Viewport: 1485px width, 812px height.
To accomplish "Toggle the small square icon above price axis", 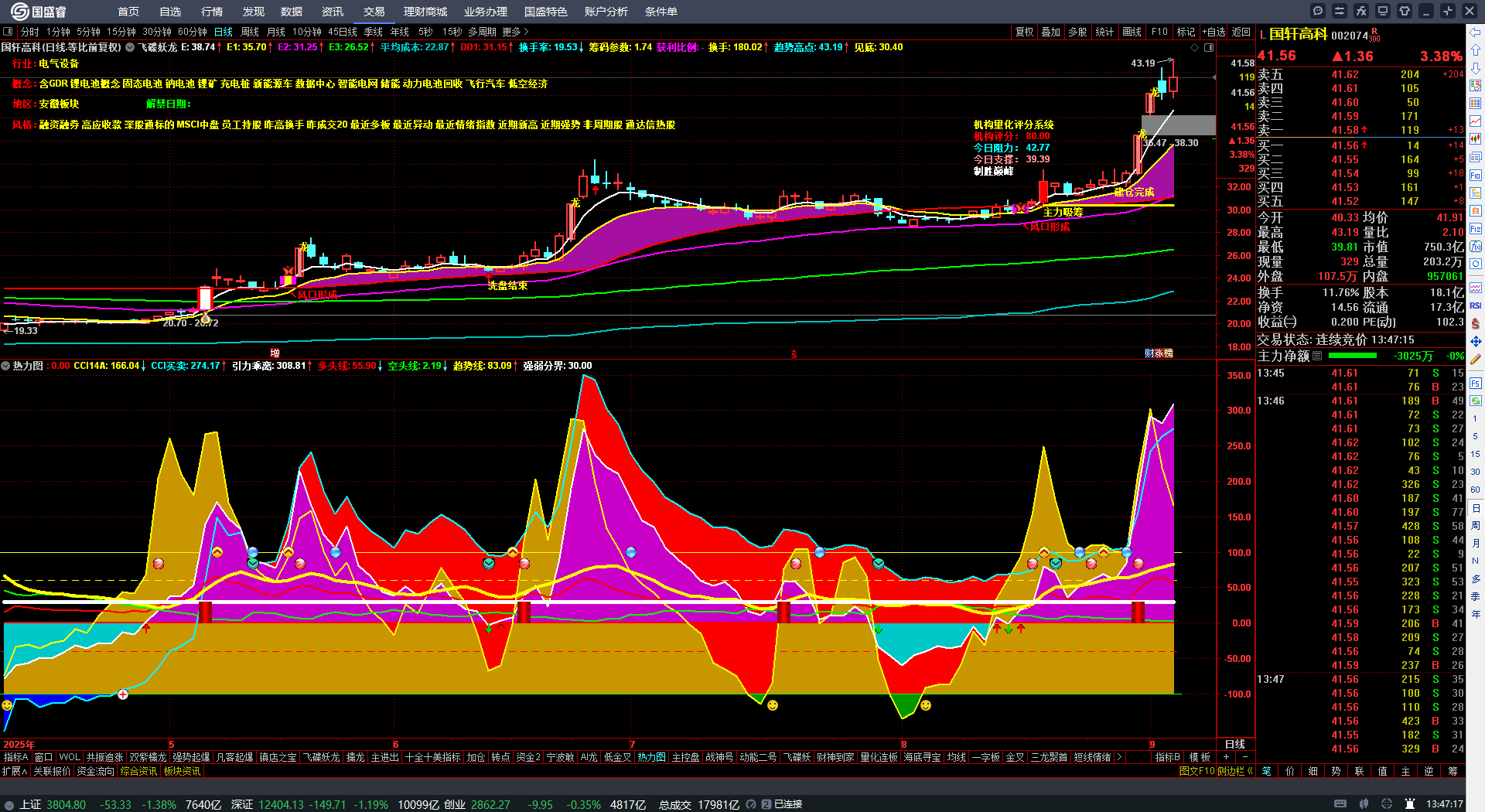I will (1209, 47).
